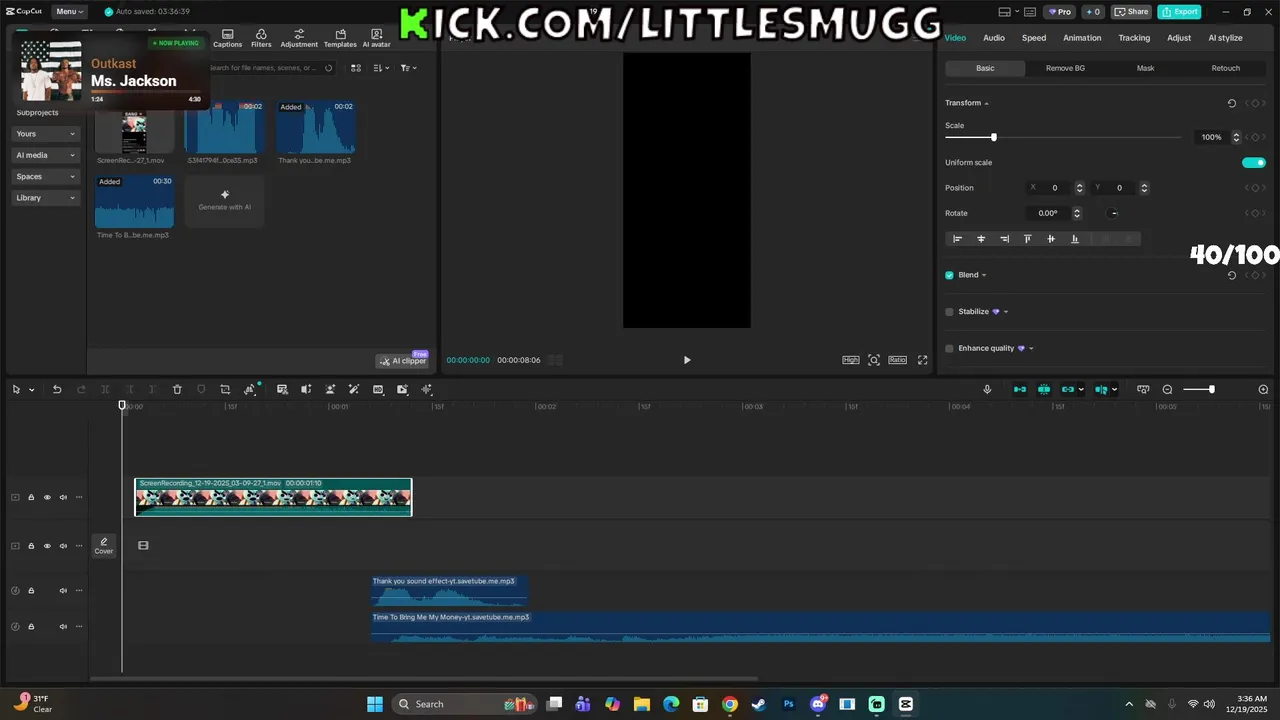Undo with the undo arrow in timeline toolbar
Screen dimensions: 1280x720
pos(57,389)
